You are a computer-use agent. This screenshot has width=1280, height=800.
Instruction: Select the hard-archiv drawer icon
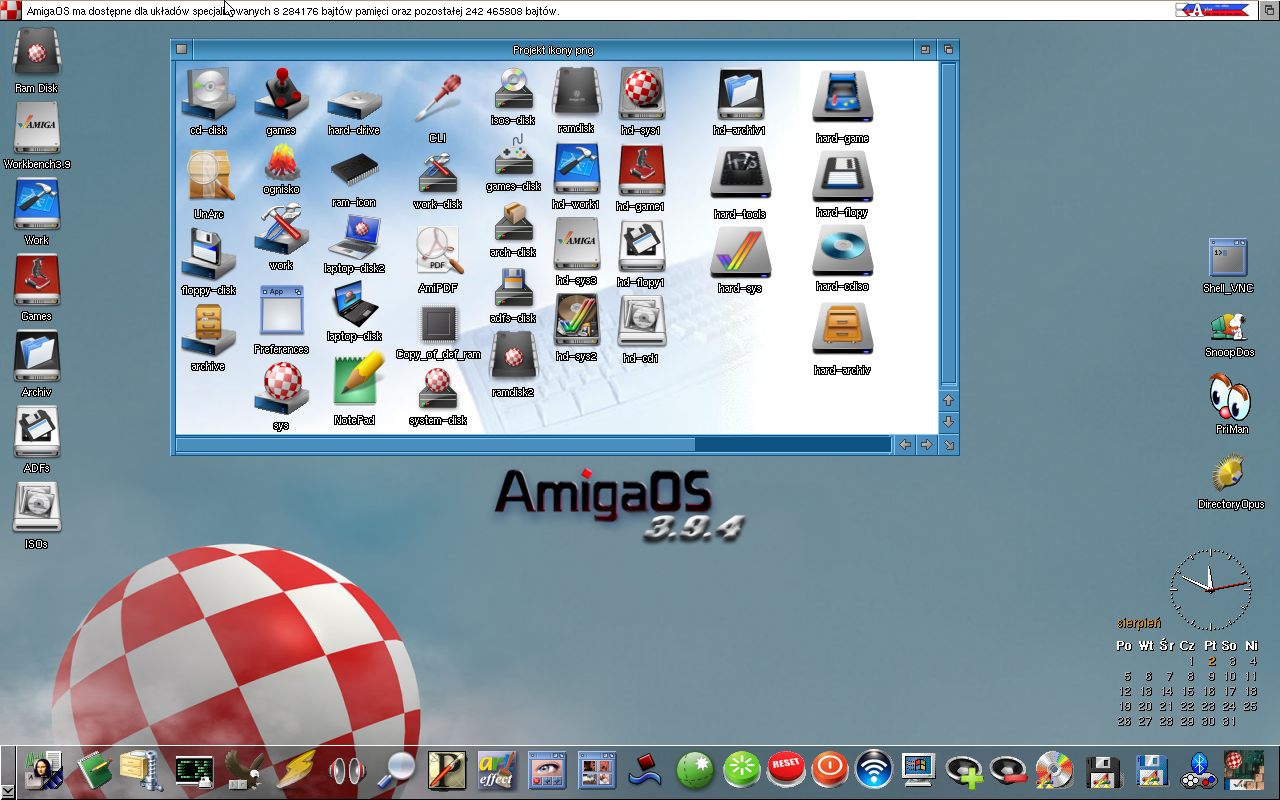(842, 329)
